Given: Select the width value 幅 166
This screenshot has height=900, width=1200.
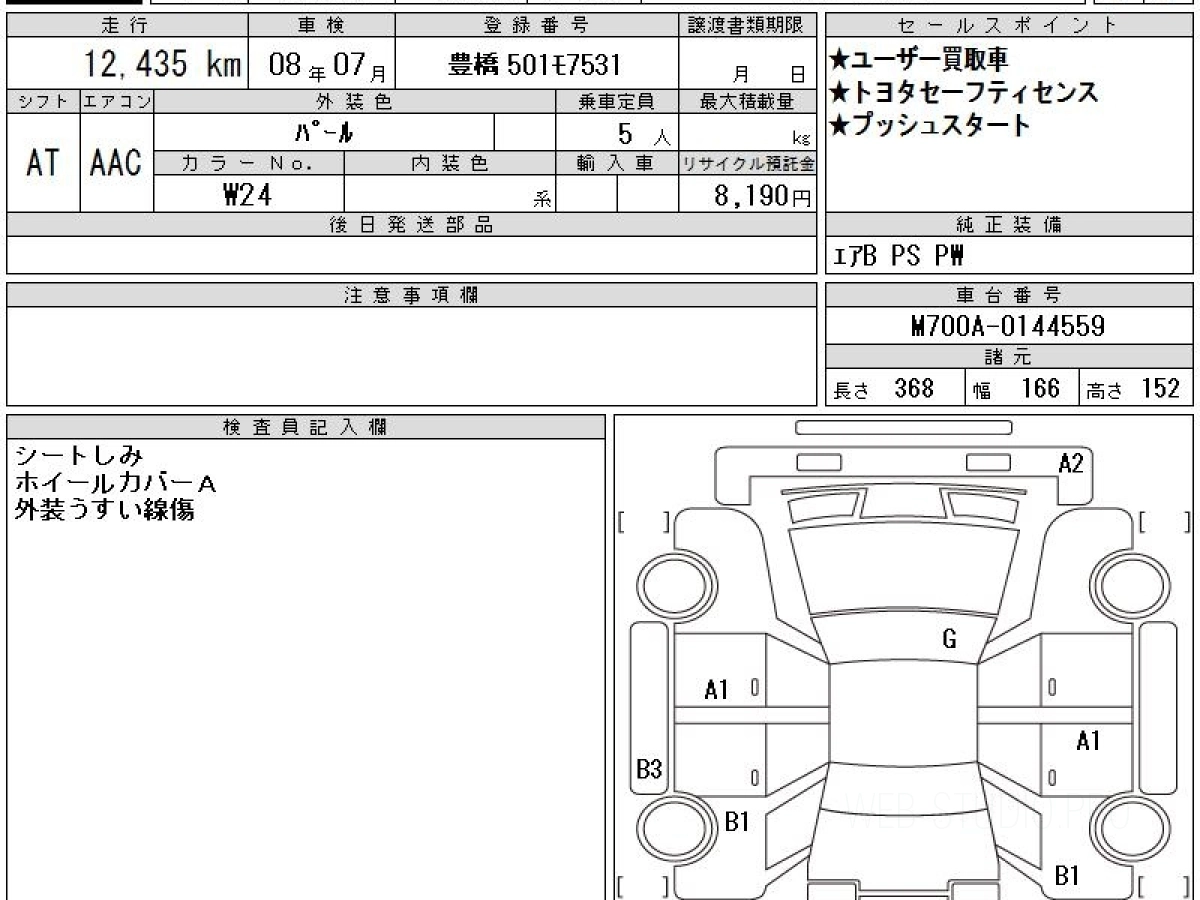Looking at the screenshot, I should tap(1016, 388).
